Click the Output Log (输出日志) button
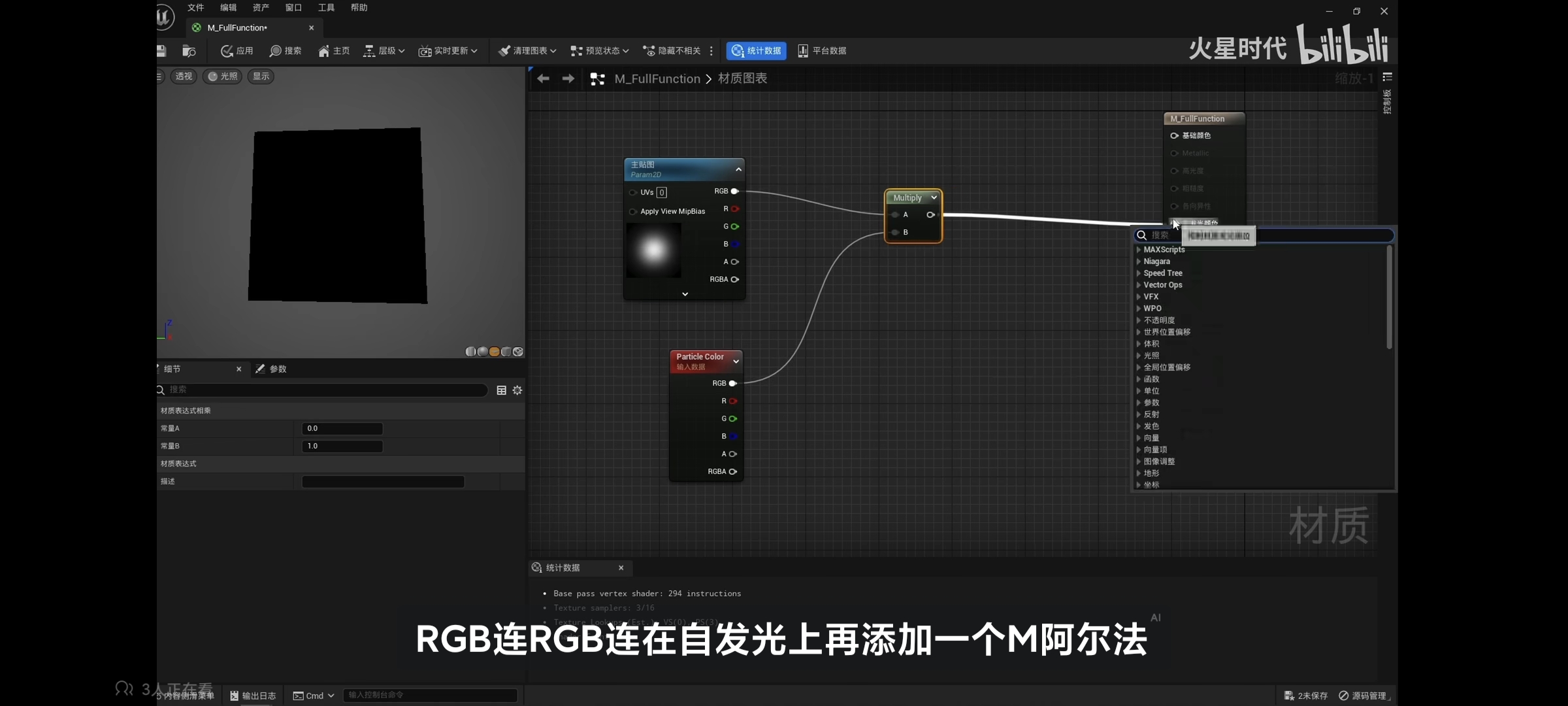This screenshot has width=1568, height=706. 253,696
